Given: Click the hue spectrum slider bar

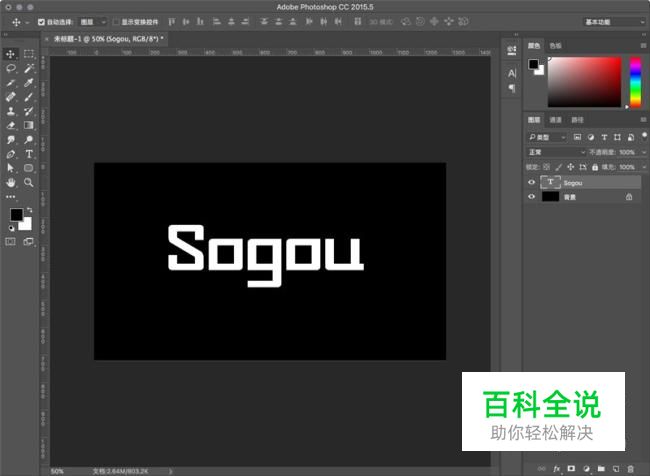Looking at the screenshot, I should point(635,80).
